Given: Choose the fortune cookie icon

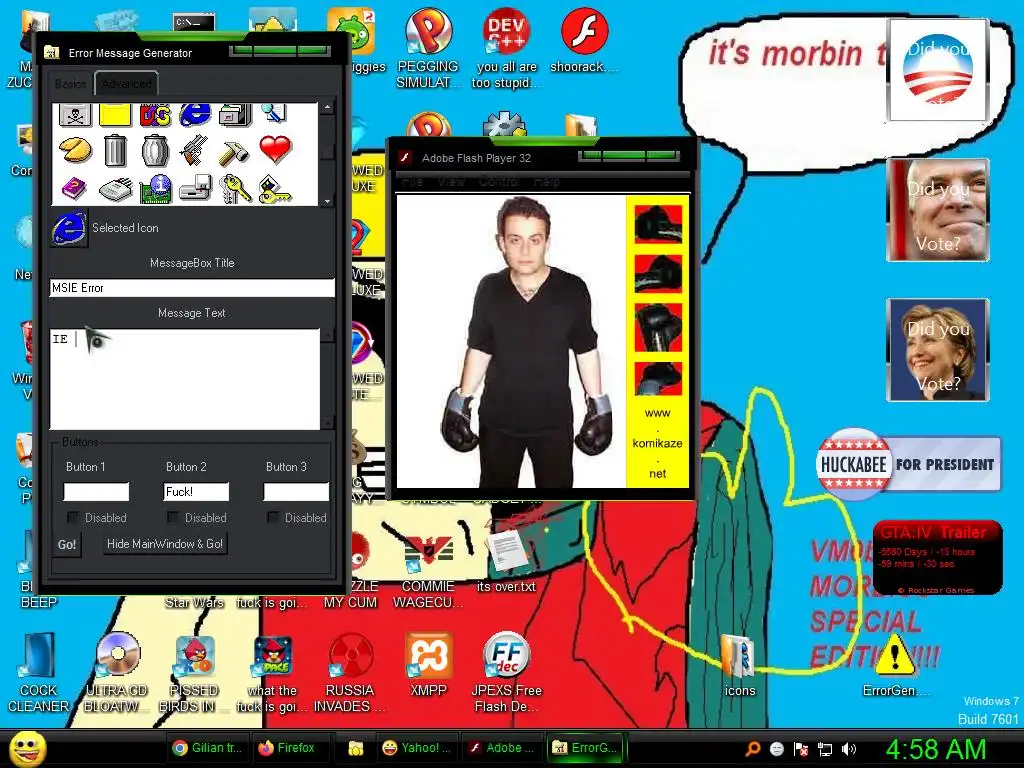Looking at the screenshot, I should point(75,150).
